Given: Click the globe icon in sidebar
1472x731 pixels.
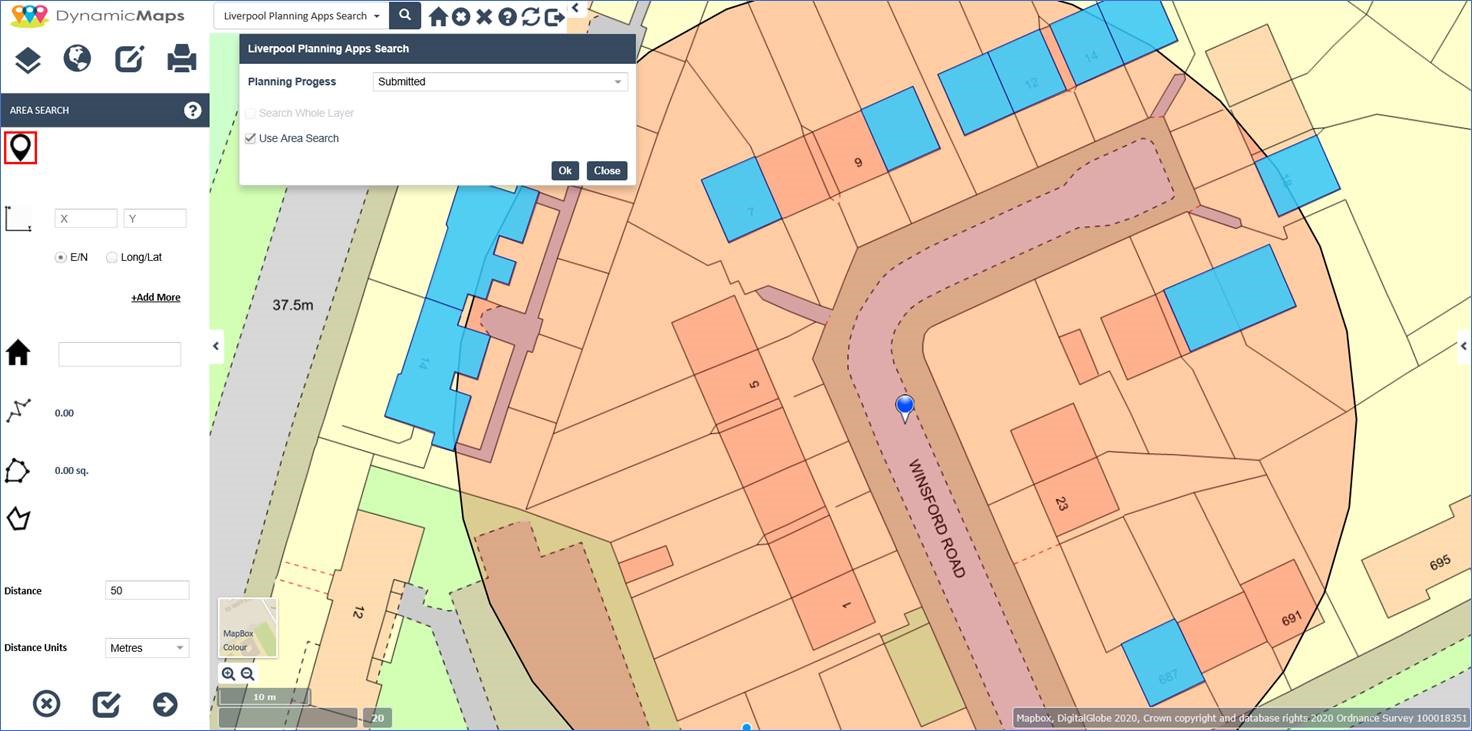Looking at the screenshot, I should click(x=77, y=59).
